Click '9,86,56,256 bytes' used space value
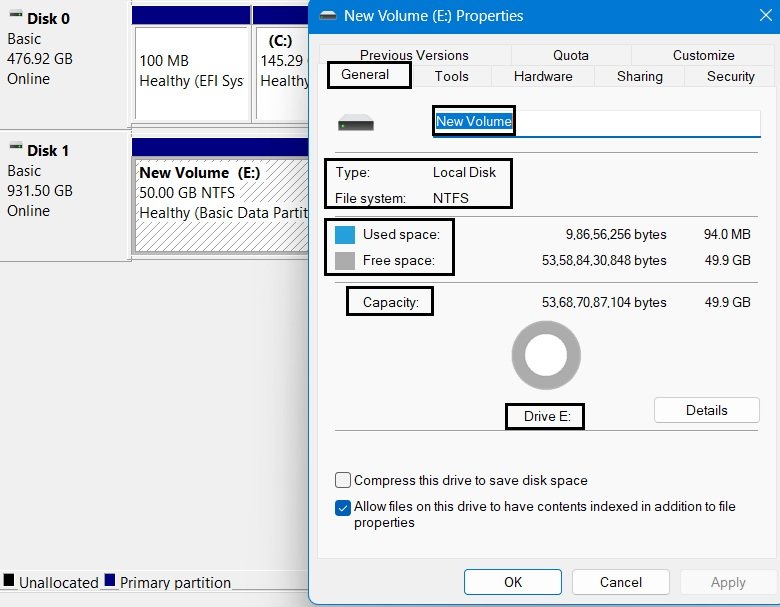Viewport: 780px width, 607px height. [x=615, y=234]
